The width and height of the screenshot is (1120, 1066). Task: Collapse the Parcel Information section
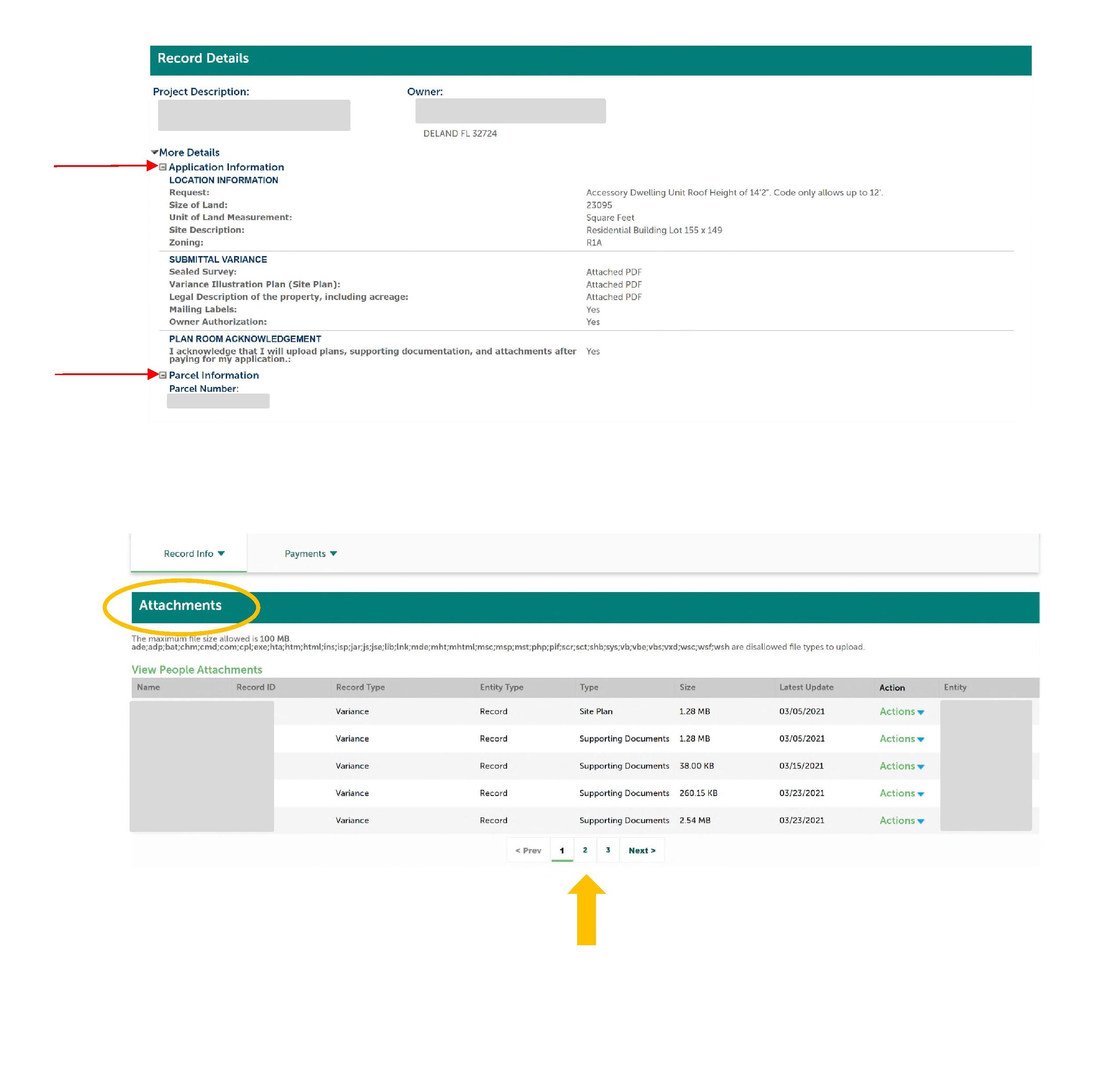click(x=163, y=375)
